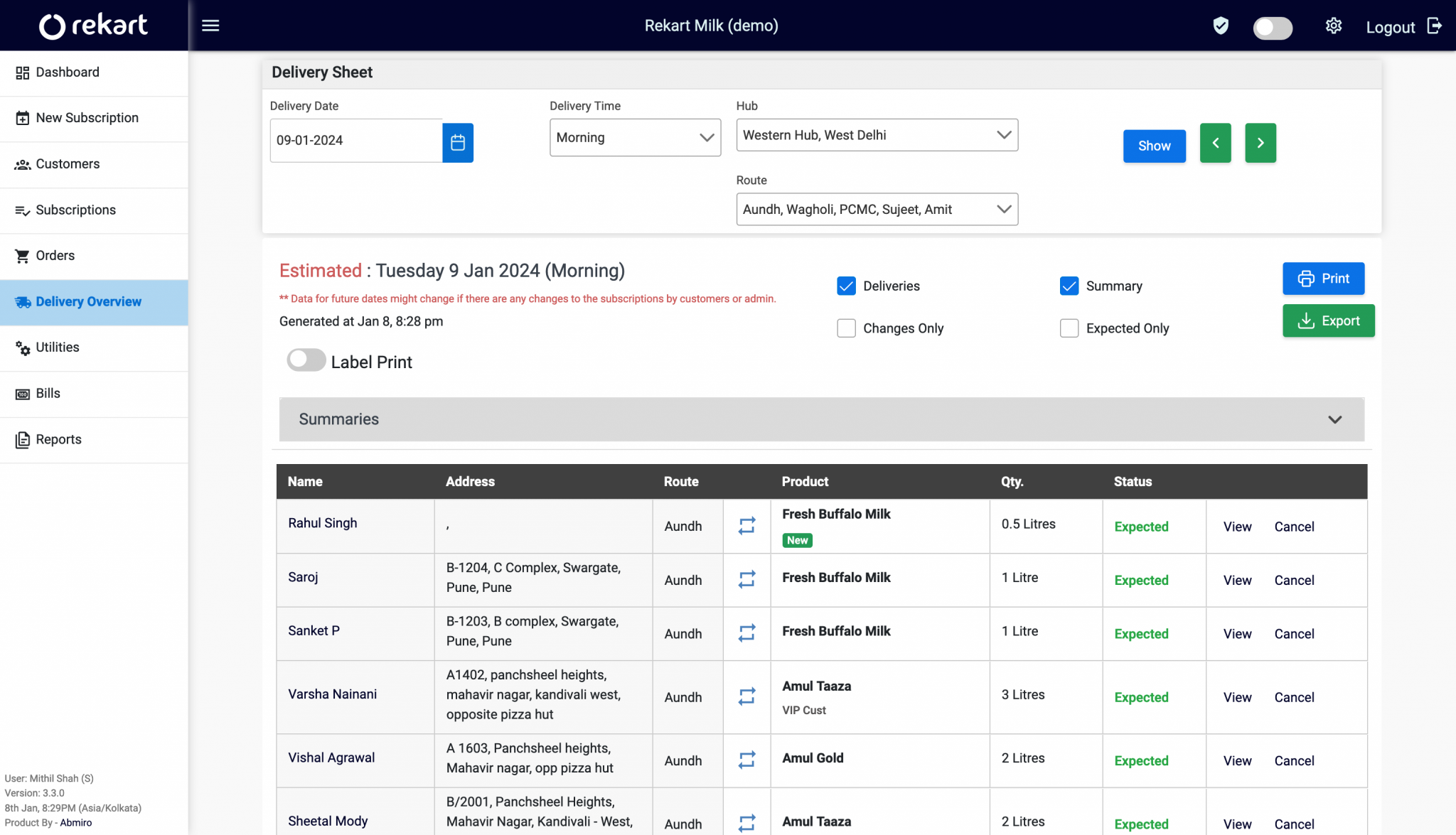1456x835 pixels.
Task: Click View for Rahul Singh row
Action: [1237, 527]
